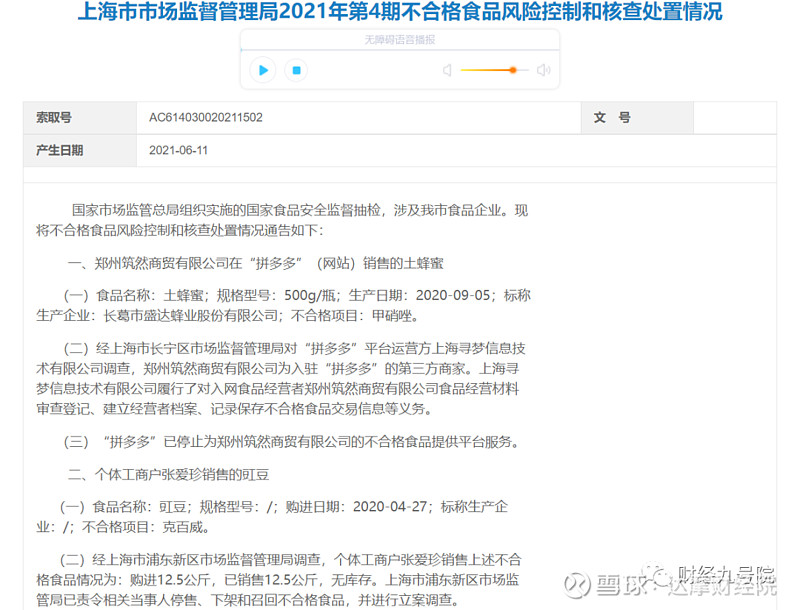Select the date 2021-06-11
This screenshot has width=800, height=610.
(179, 150)
